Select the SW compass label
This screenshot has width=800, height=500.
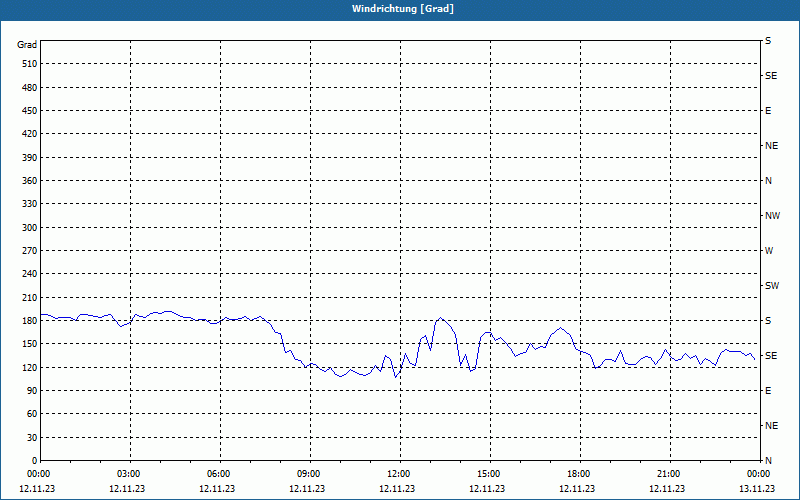tap(772, 286)
